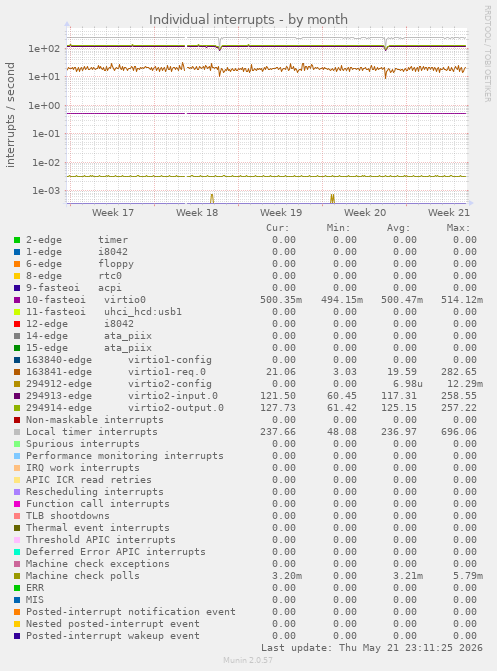Click the Week 21 axis label
The width and height of the screenshot is (497, 671).
point(449,212)
